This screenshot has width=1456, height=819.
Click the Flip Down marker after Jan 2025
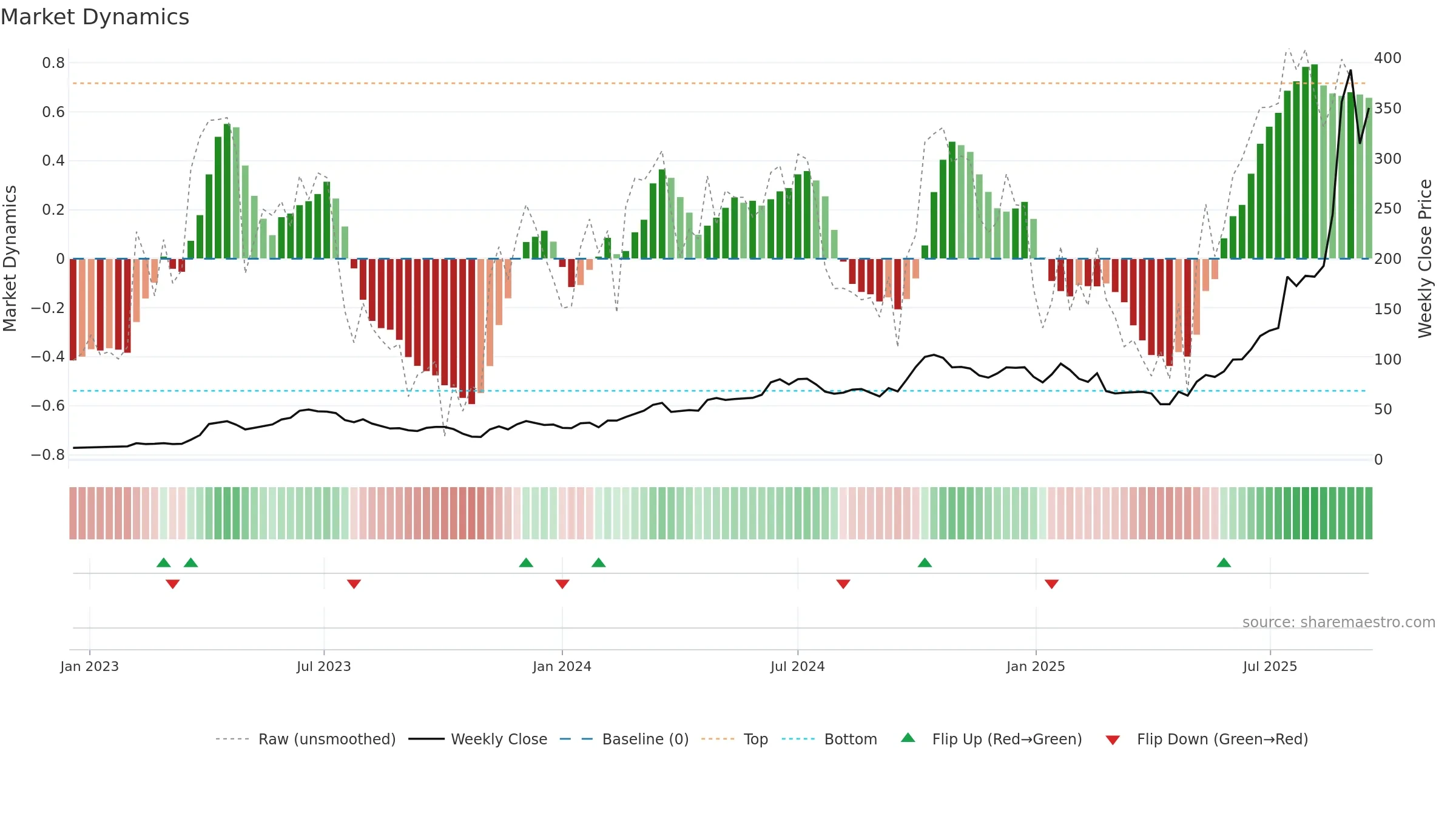1052,584
